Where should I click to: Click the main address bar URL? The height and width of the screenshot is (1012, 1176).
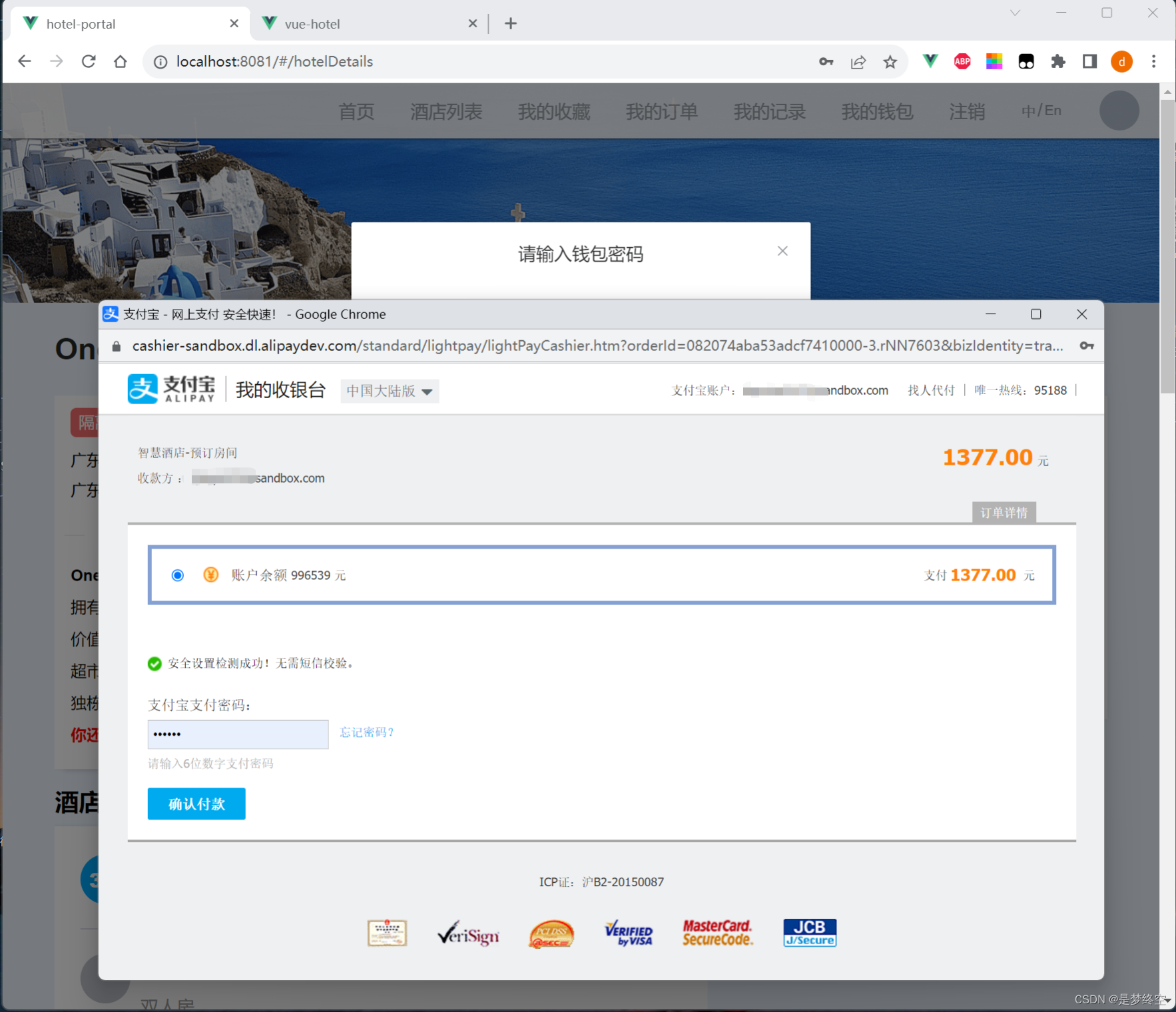coord(274,61)
